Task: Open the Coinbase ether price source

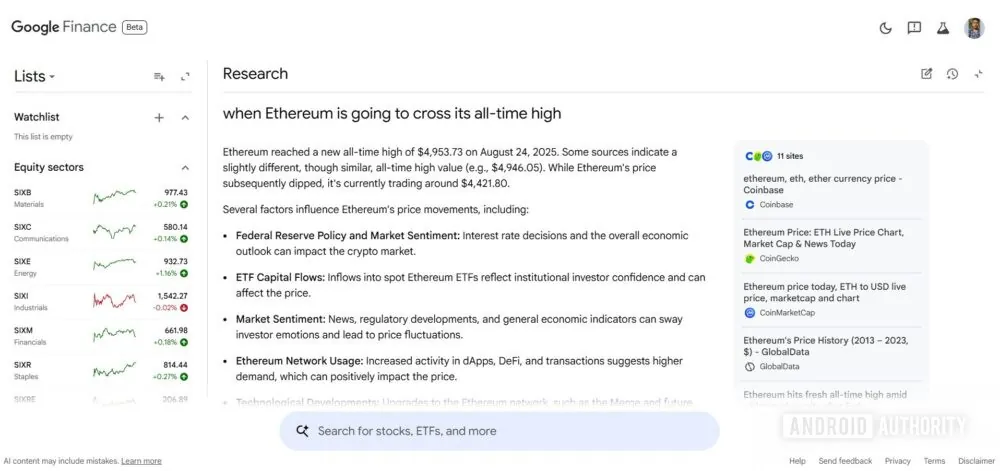Action: coord(822,184)
